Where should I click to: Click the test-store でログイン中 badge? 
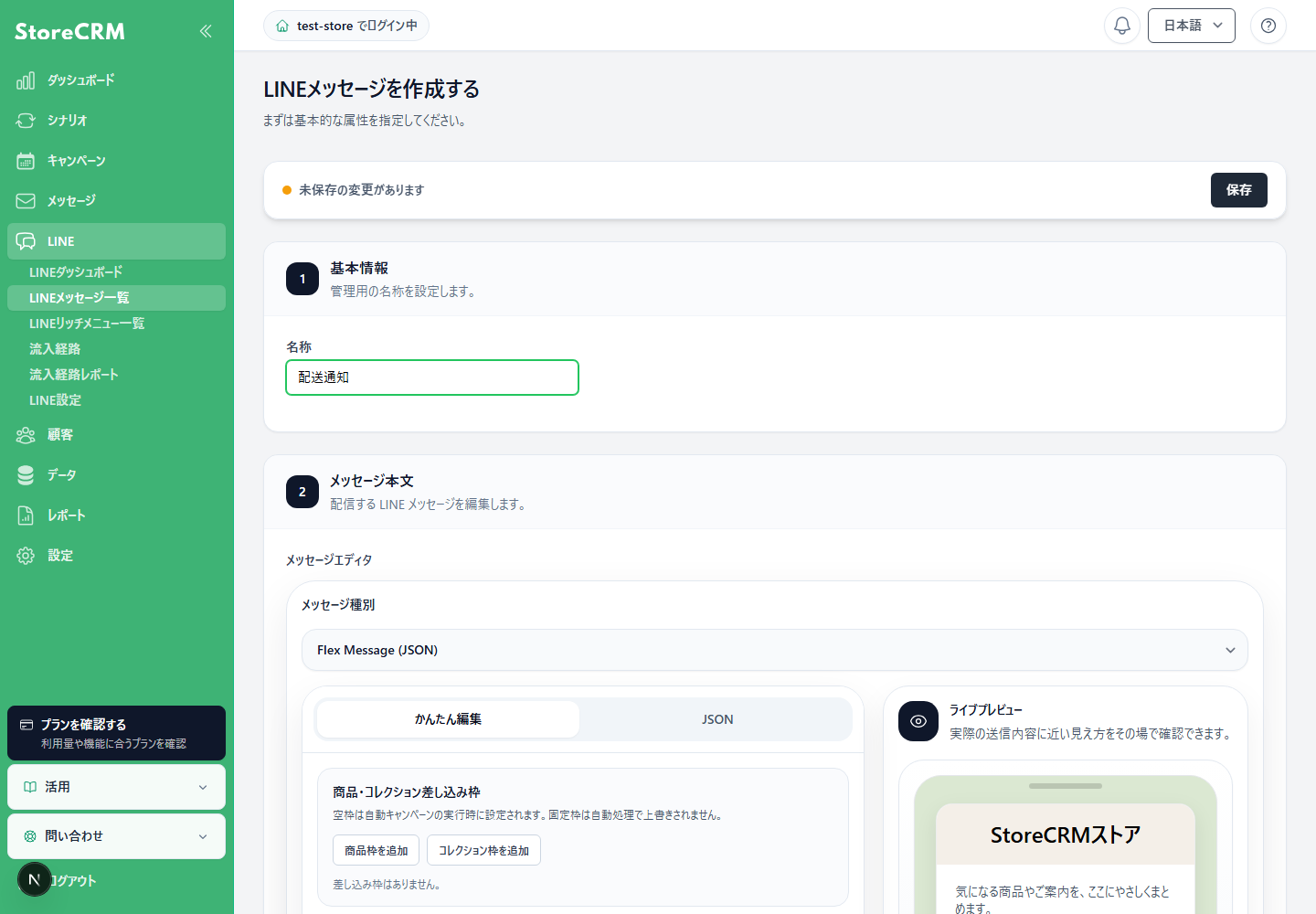click(x=346, y=26)
